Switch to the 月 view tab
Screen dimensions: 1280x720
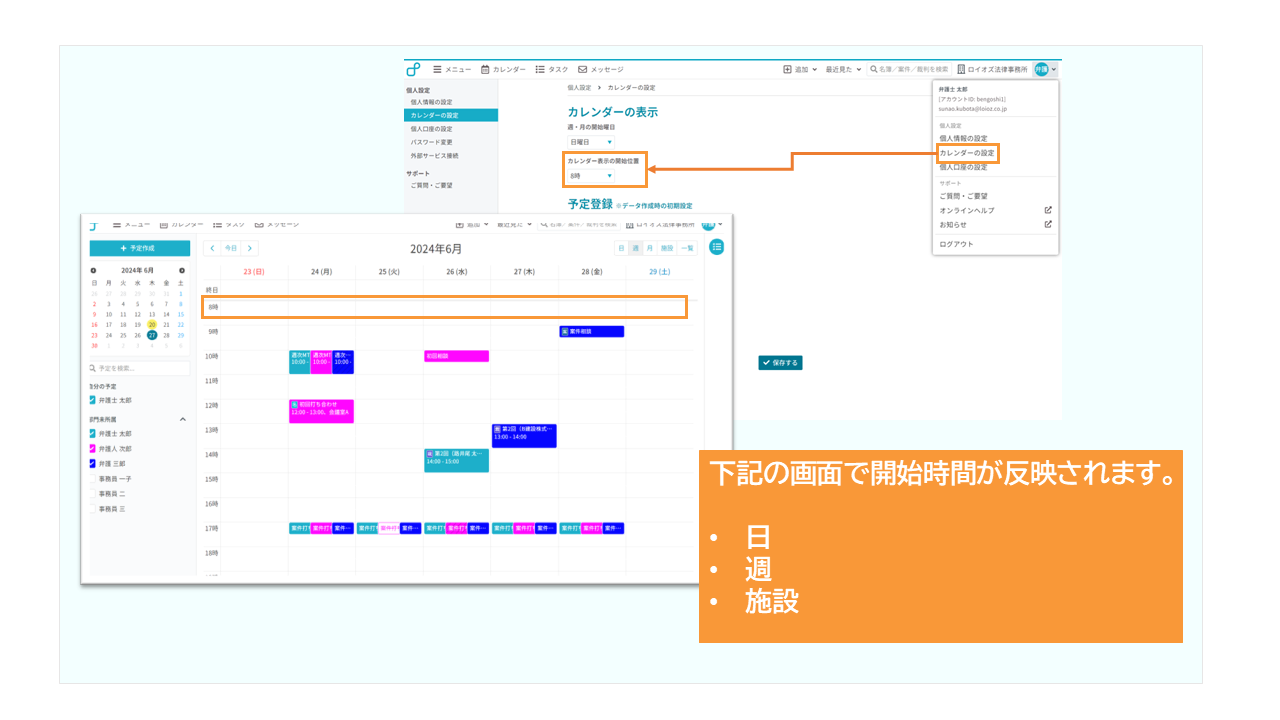pyautogui.click(x=649, y=248)
